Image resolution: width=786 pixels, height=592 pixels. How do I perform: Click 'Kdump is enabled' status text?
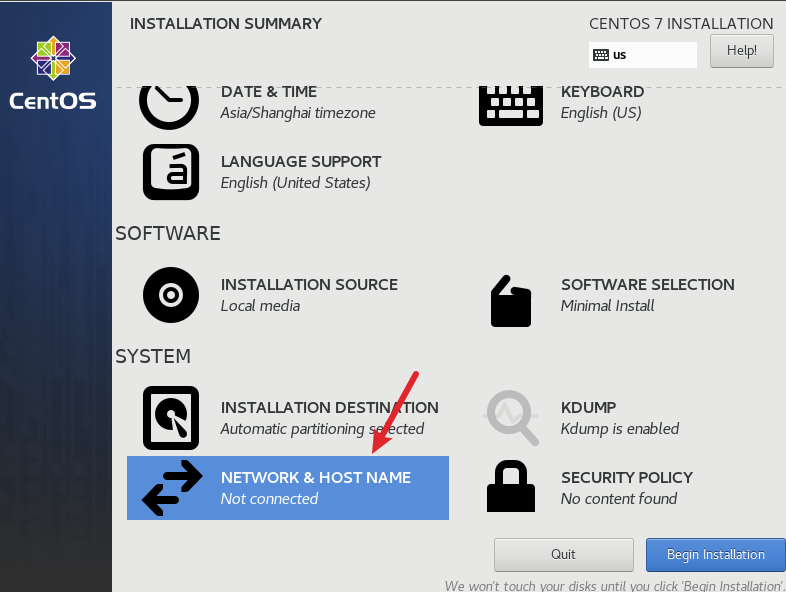click(620, 429)
